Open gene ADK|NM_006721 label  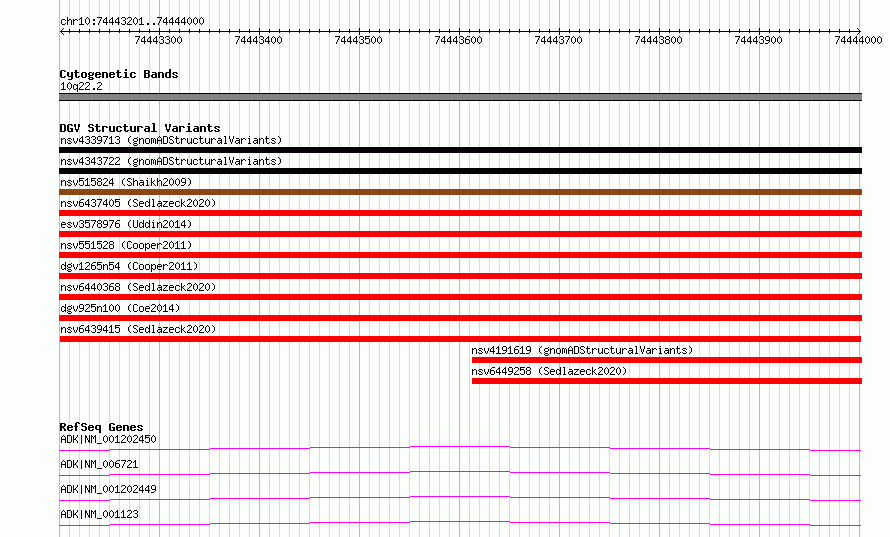(x=99, y=464)
